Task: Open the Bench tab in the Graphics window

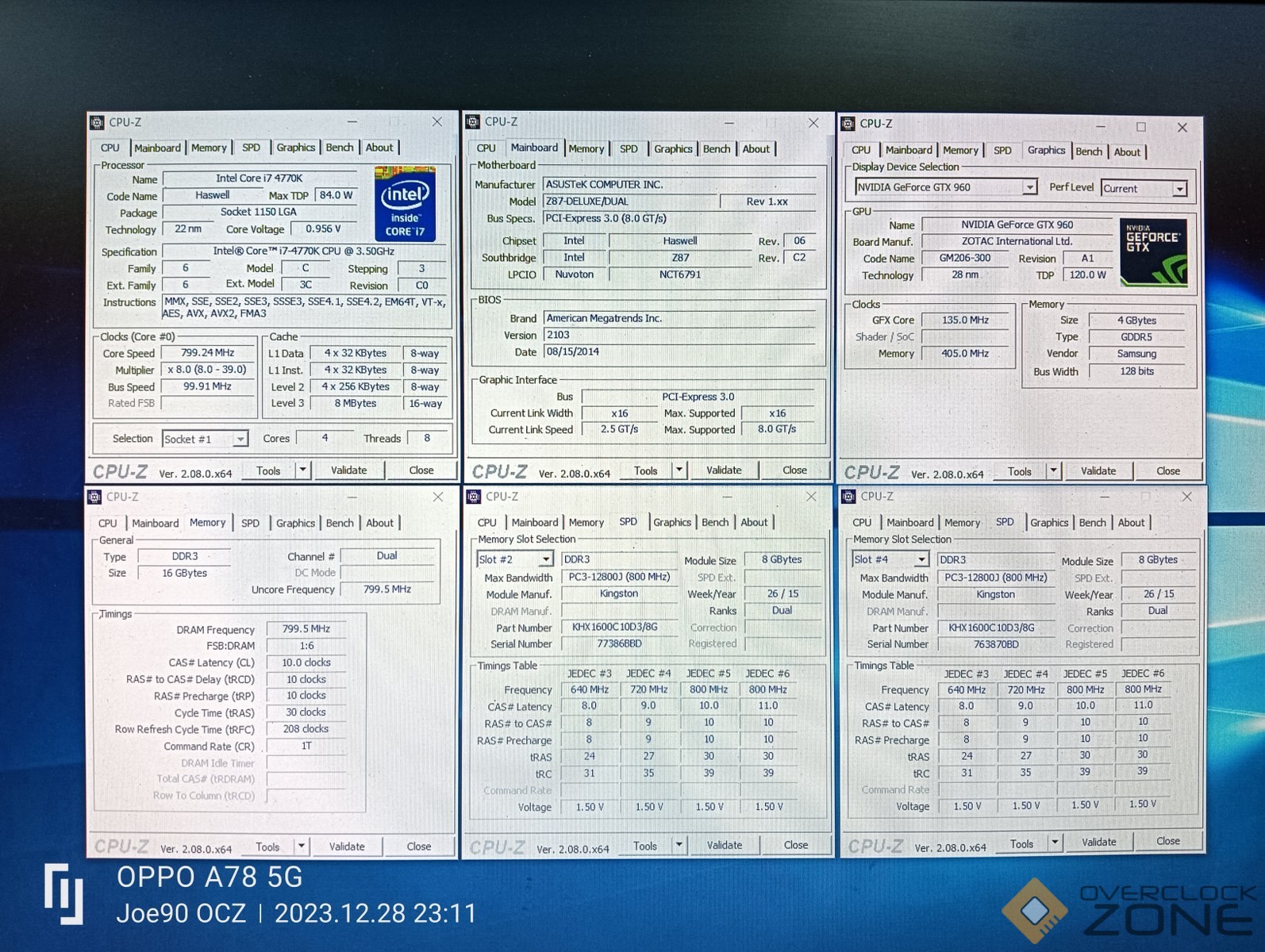Action: [x=1089, y=152]
